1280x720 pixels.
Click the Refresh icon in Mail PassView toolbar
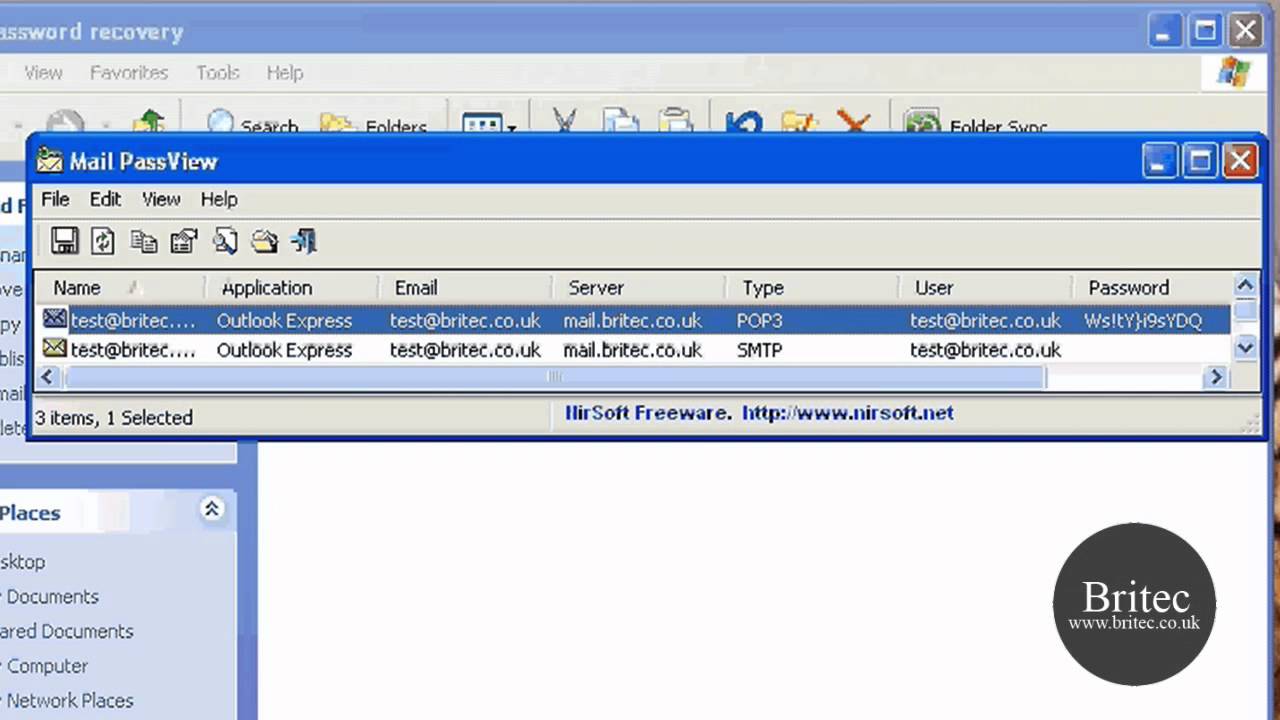click(102, 241)
